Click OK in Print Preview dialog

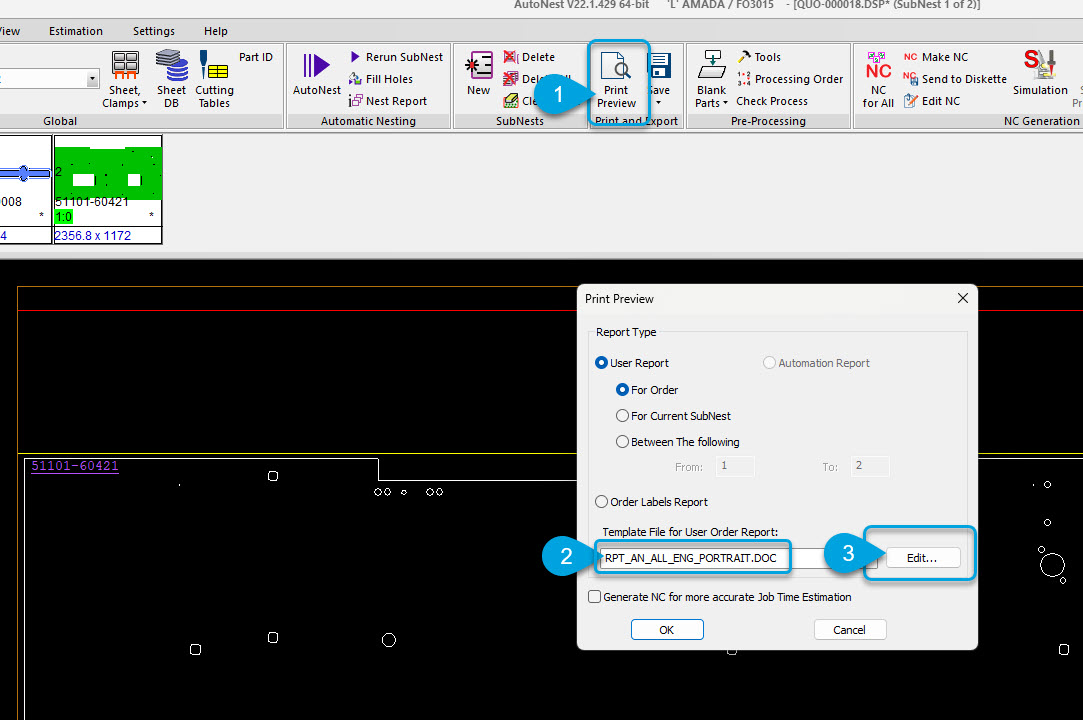(x=667, y=629)
